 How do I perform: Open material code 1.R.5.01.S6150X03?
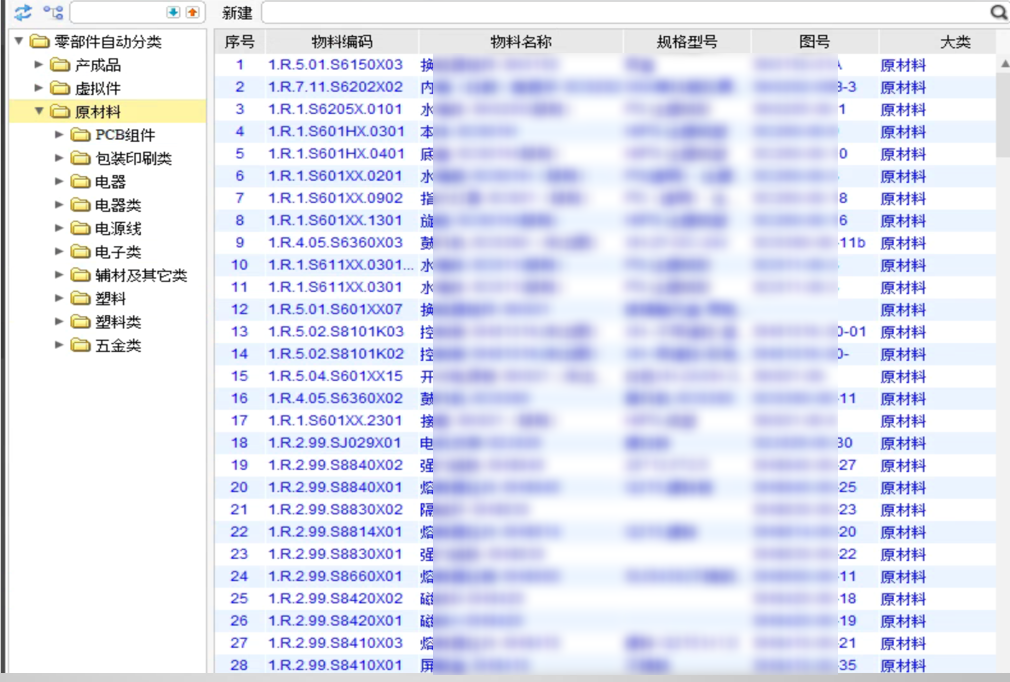335,64
